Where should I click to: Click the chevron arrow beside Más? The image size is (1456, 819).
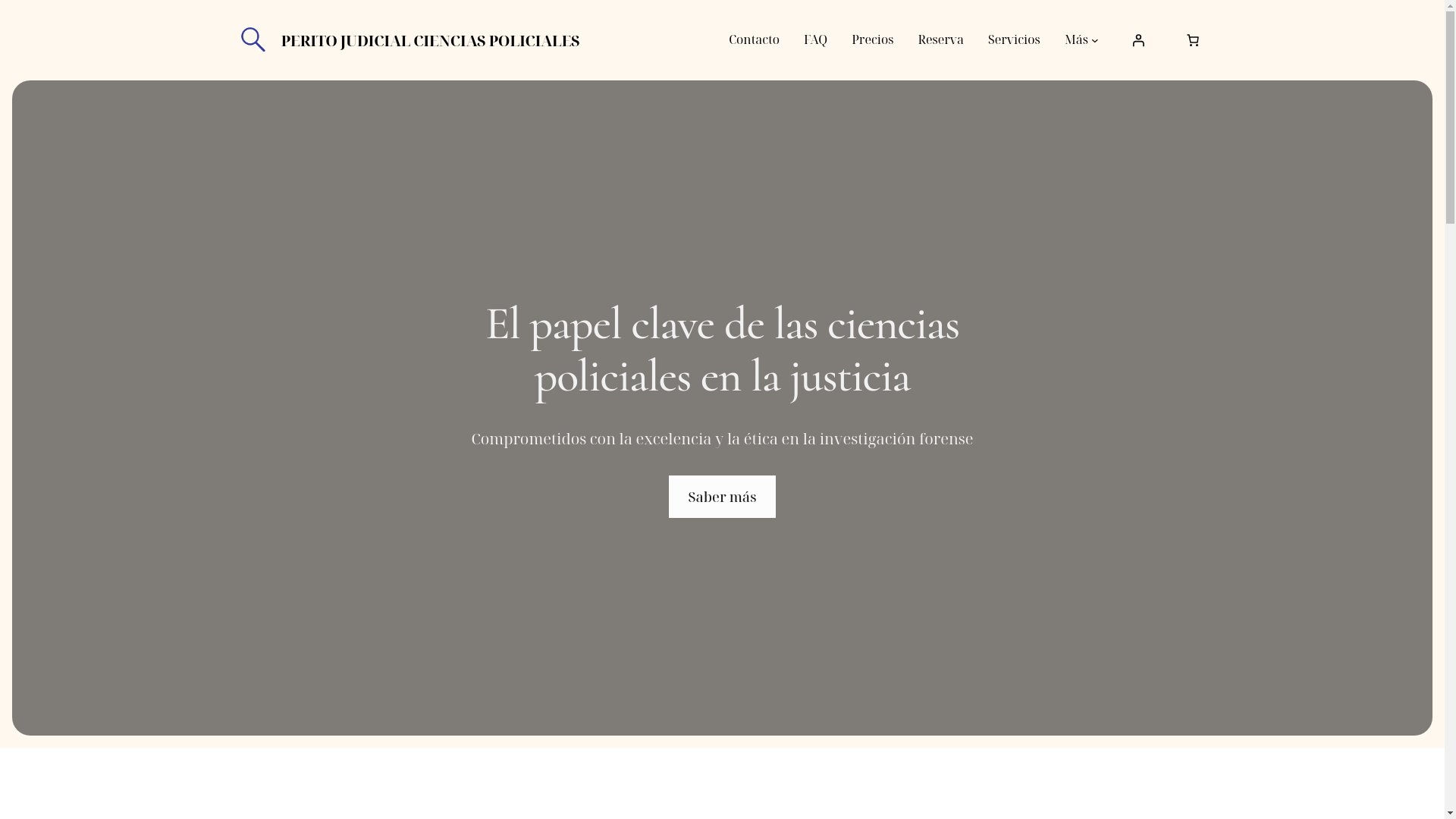(x=1094, y=41)
